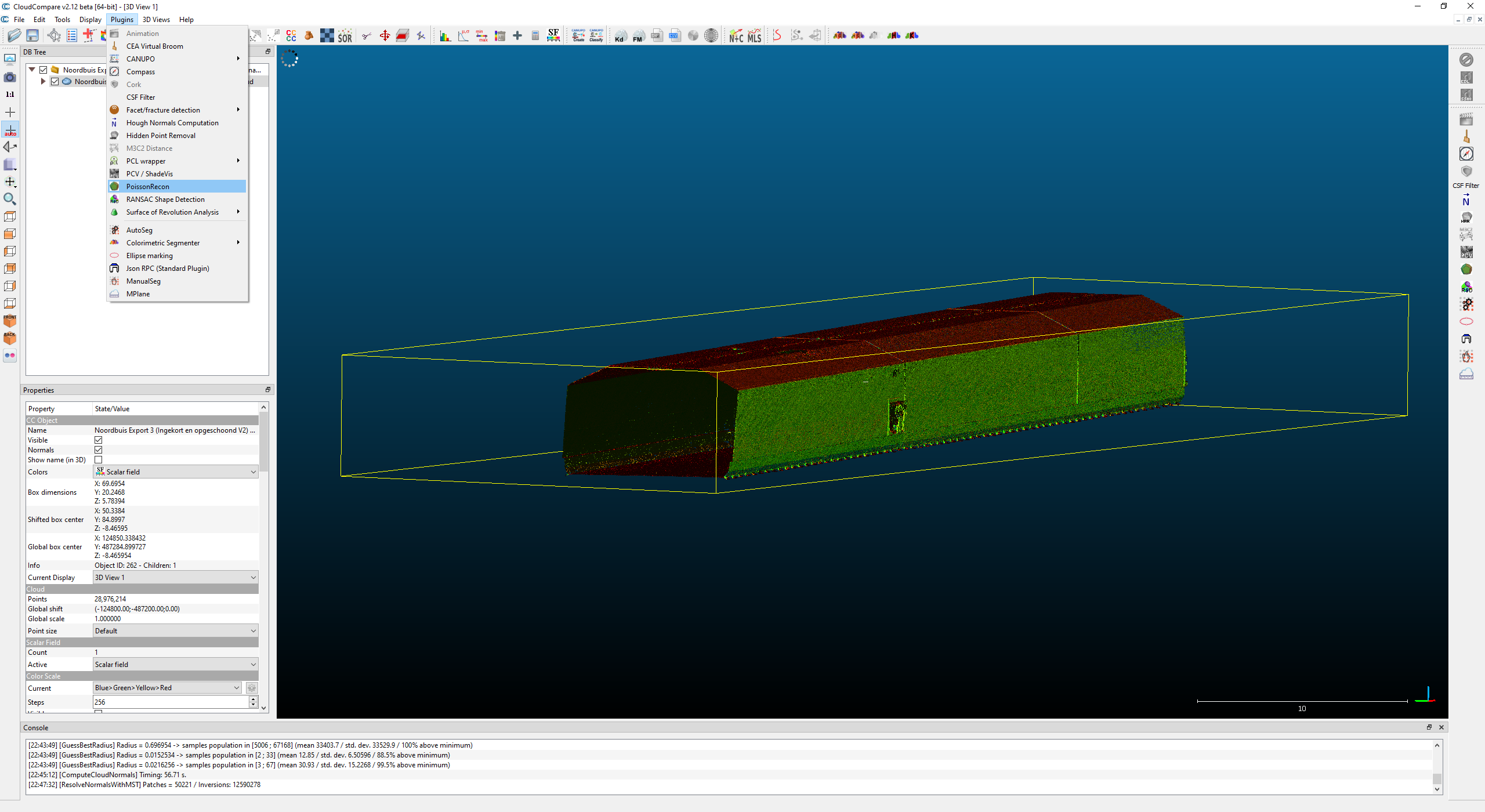Set the BACK view cube icon
Image resolution: width=1485 pixels, height=812 pixels.
pos(10,338)
